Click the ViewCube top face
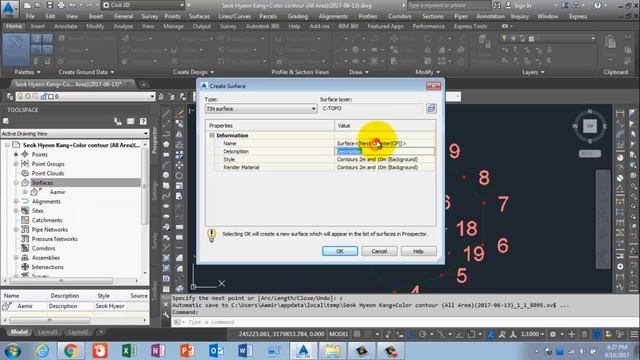Viewport: 640px width, 360px height. [590, 126]
